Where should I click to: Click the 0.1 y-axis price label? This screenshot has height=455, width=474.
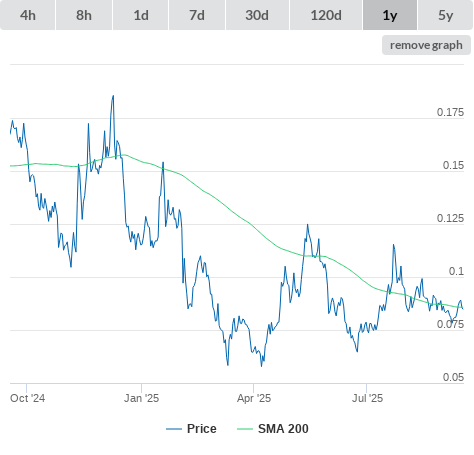tap(456, 271)
